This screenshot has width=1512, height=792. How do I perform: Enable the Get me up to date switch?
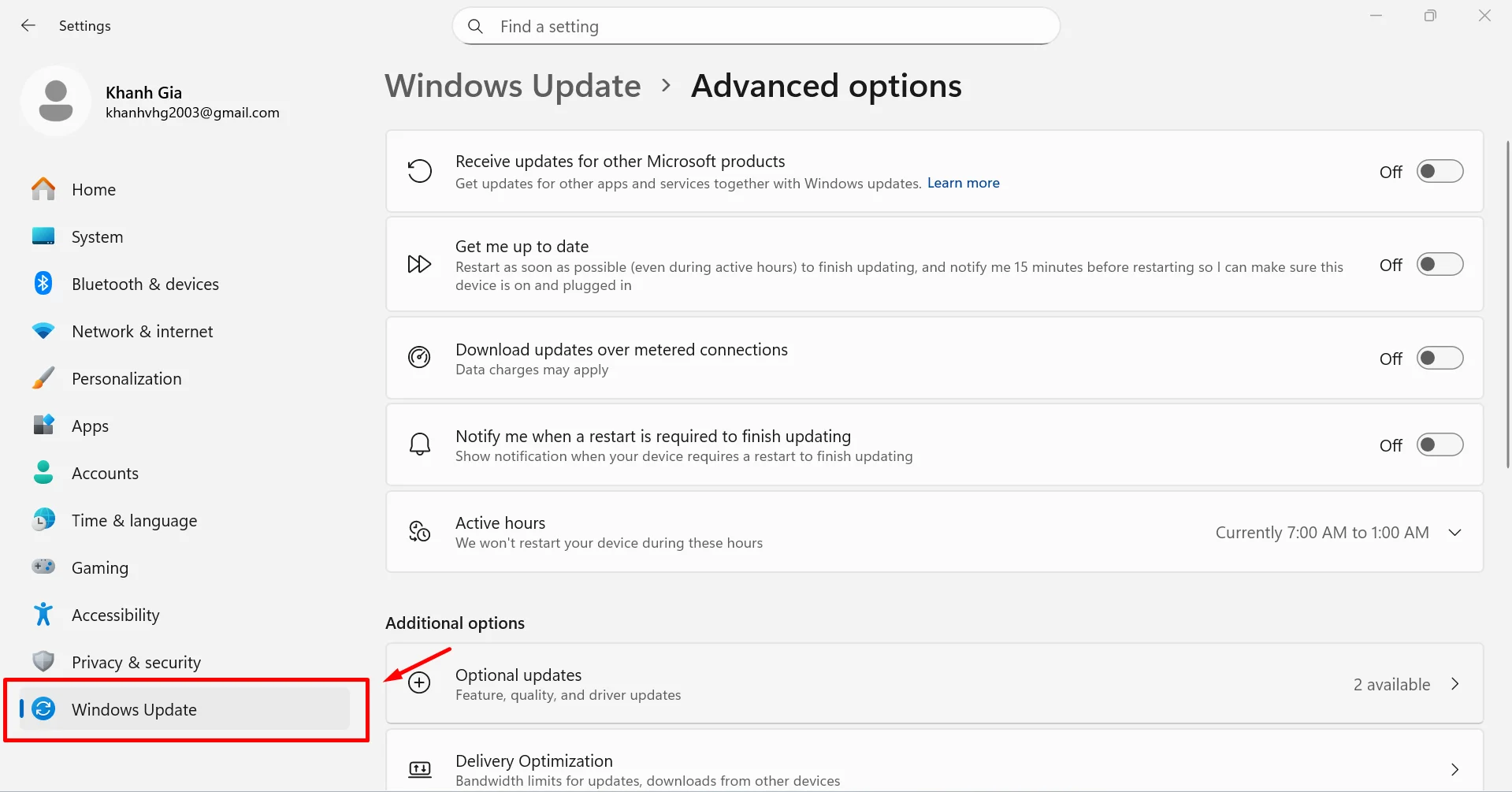[x=1440, y=265]
